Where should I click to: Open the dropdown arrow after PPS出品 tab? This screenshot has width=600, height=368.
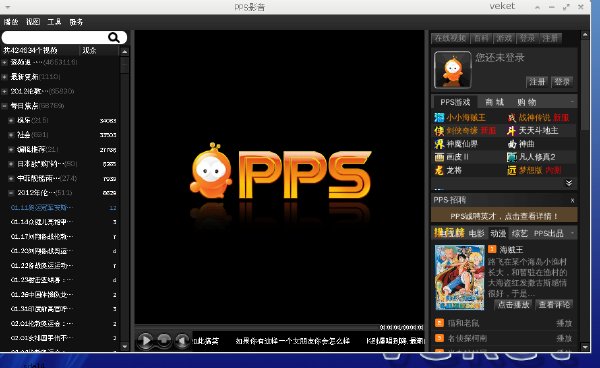pyautogui.click(x=572, y=233)
